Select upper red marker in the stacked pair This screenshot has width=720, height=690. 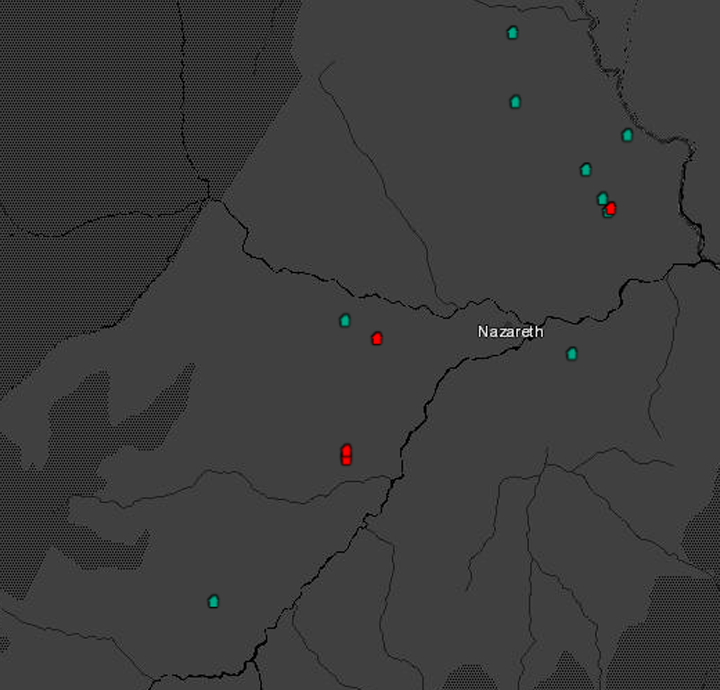pos(346,450)
